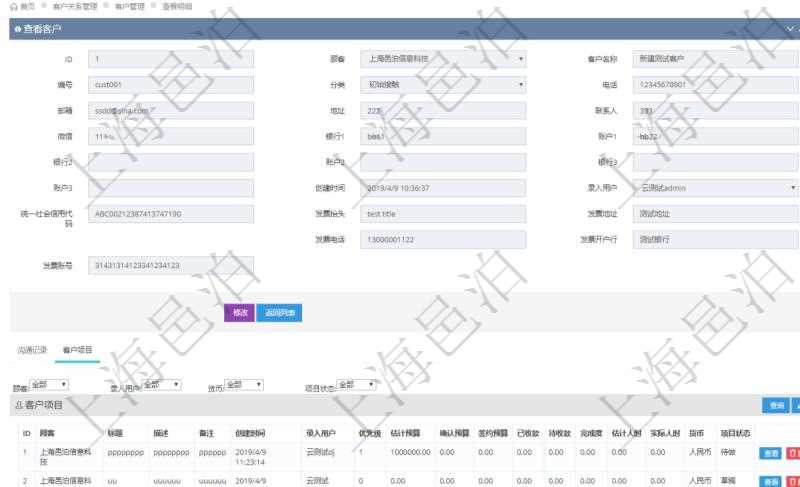Click the 估计预算 column header

coord(405,433)
